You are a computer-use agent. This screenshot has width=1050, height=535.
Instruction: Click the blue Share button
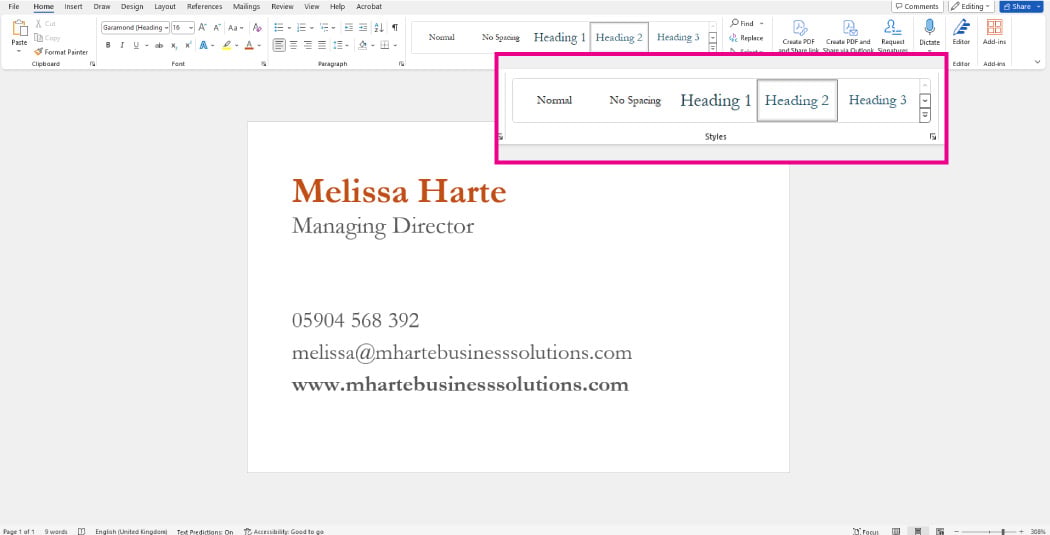(x=1022, y=6)
